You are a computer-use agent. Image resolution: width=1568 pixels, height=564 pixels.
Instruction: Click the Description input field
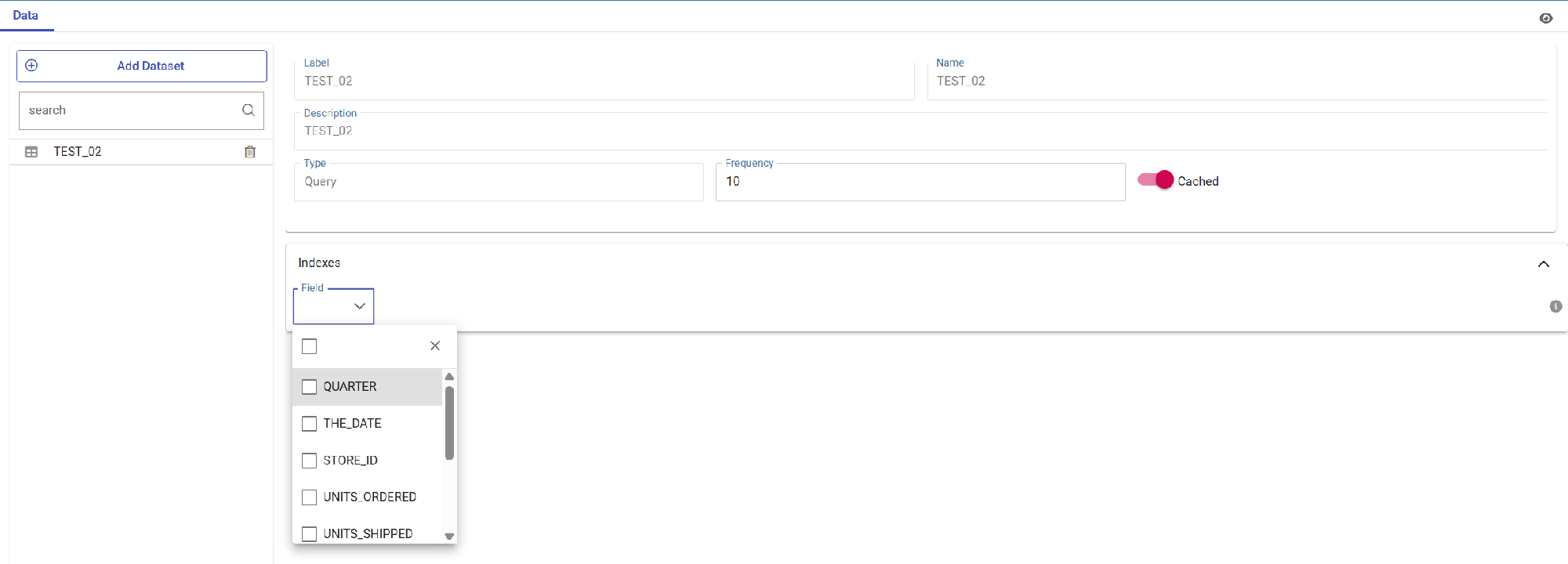tap(920, 131)
